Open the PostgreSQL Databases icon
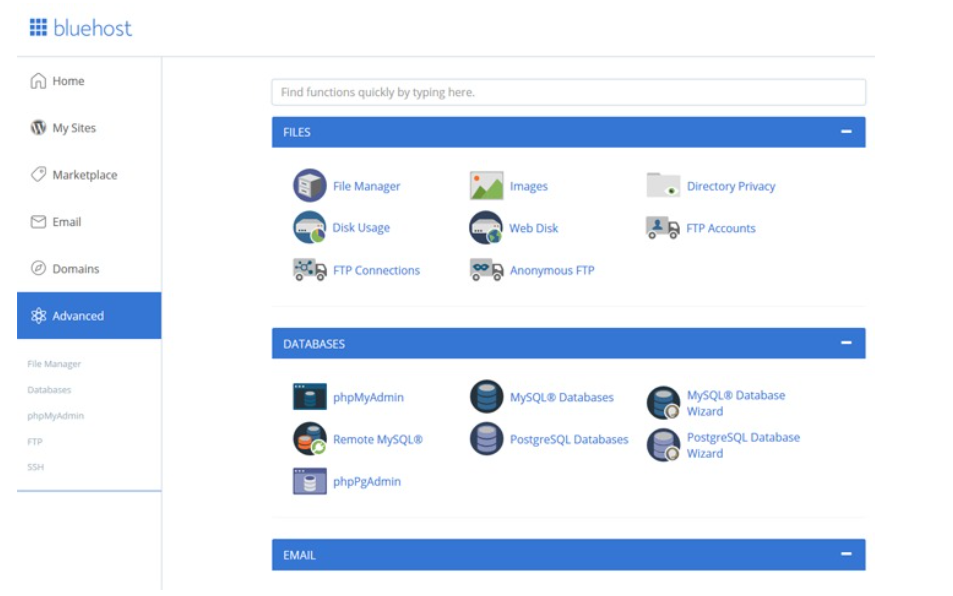Viewport: 953px width, 596px height. tap(486, 439)
